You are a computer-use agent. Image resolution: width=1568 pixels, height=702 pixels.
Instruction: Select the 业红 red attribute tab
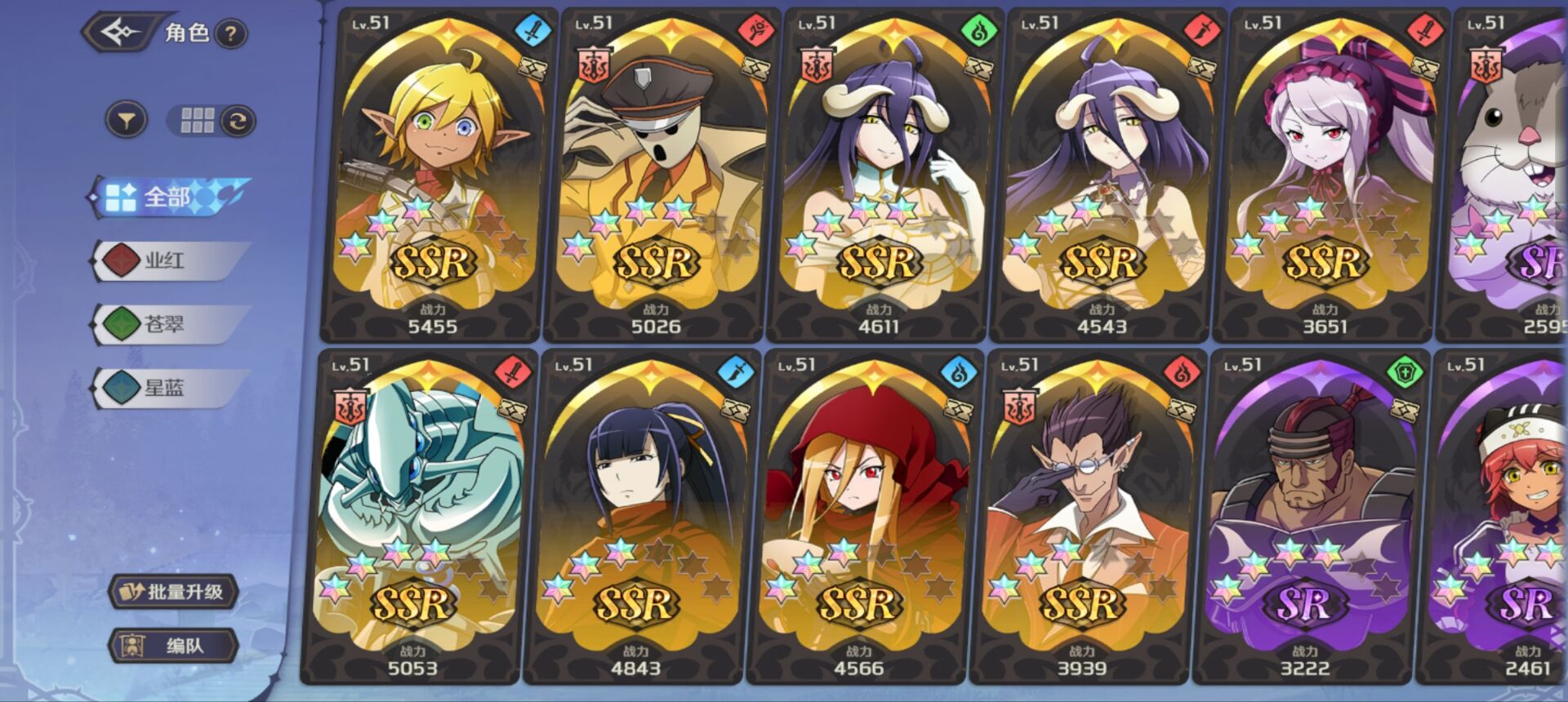169,260
